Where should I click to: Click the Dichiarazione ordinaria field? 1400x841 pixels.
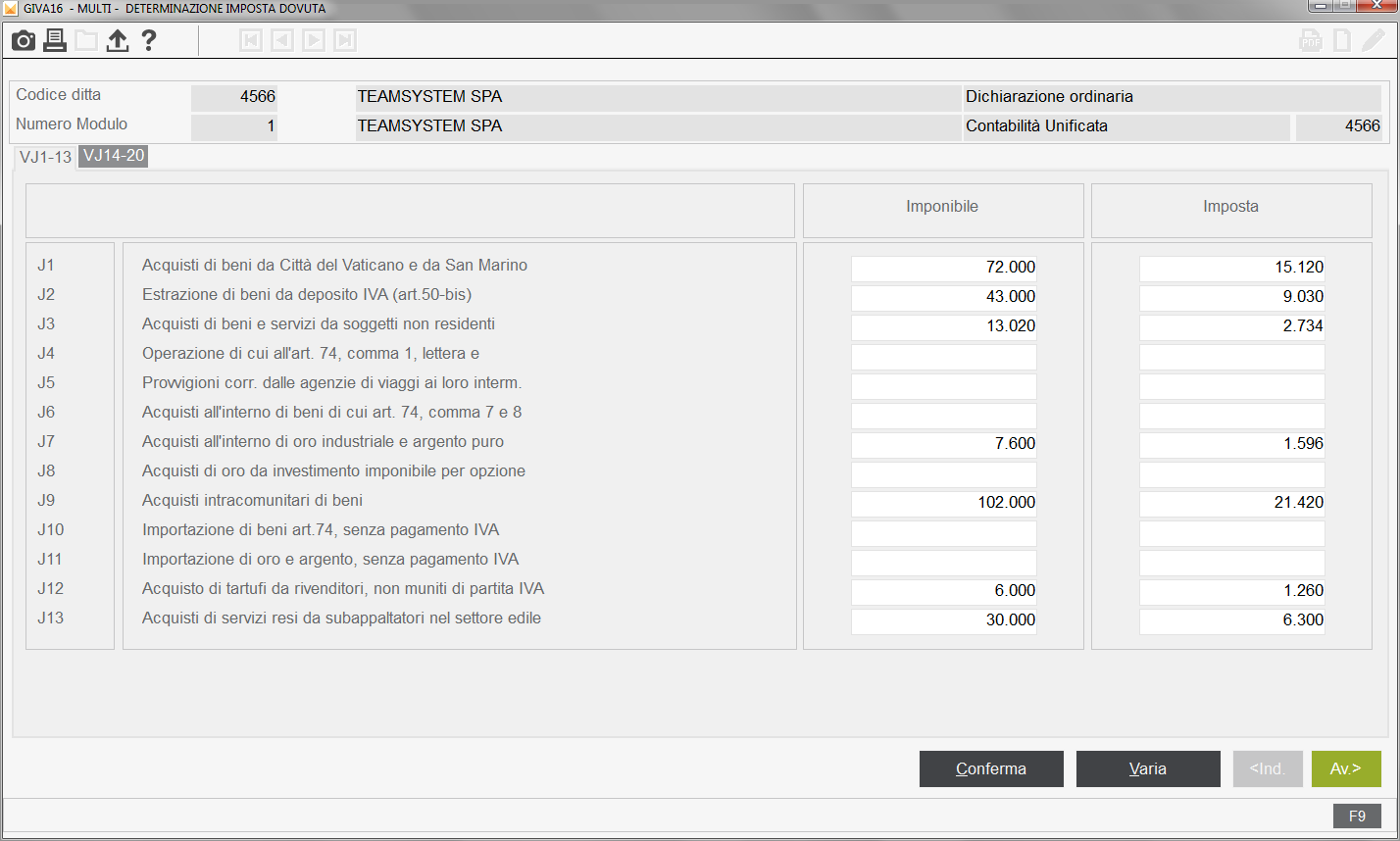click(x=1173, y=97)
